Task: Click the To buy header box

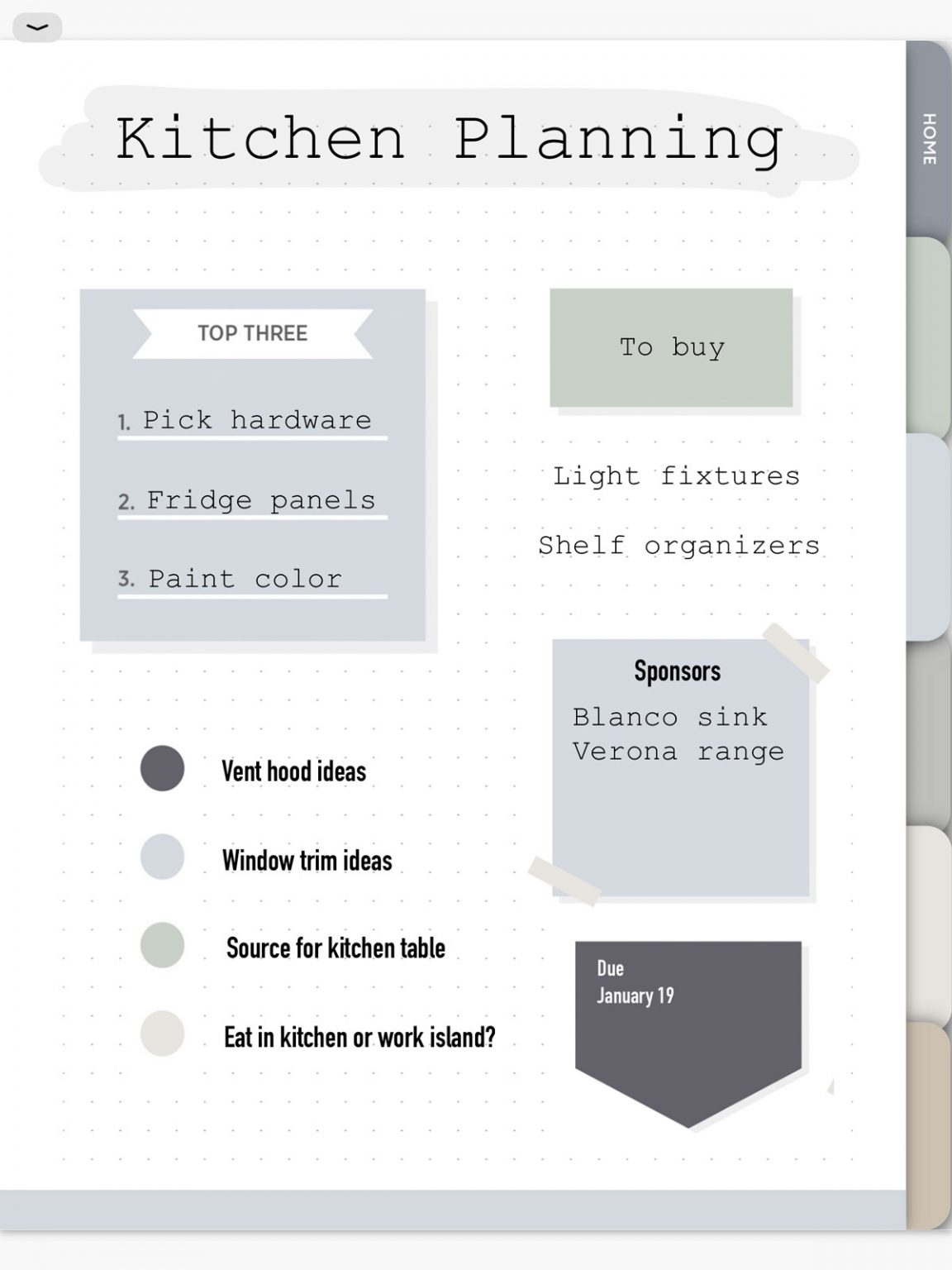Action: pyautogui.click(x=671, y=347)
